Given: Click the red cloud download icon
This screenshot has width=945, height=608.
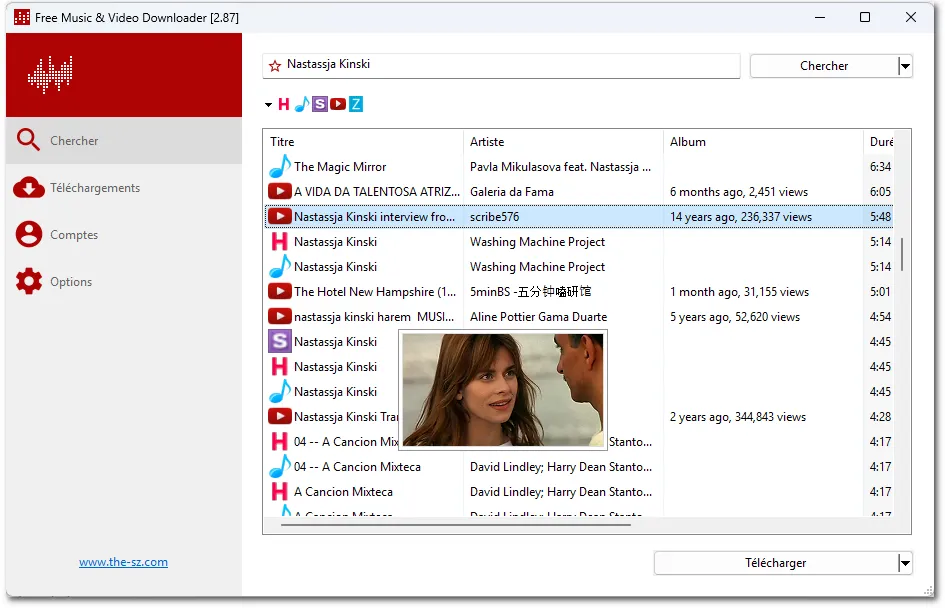Looking at the screenshot, I should 28,187.
